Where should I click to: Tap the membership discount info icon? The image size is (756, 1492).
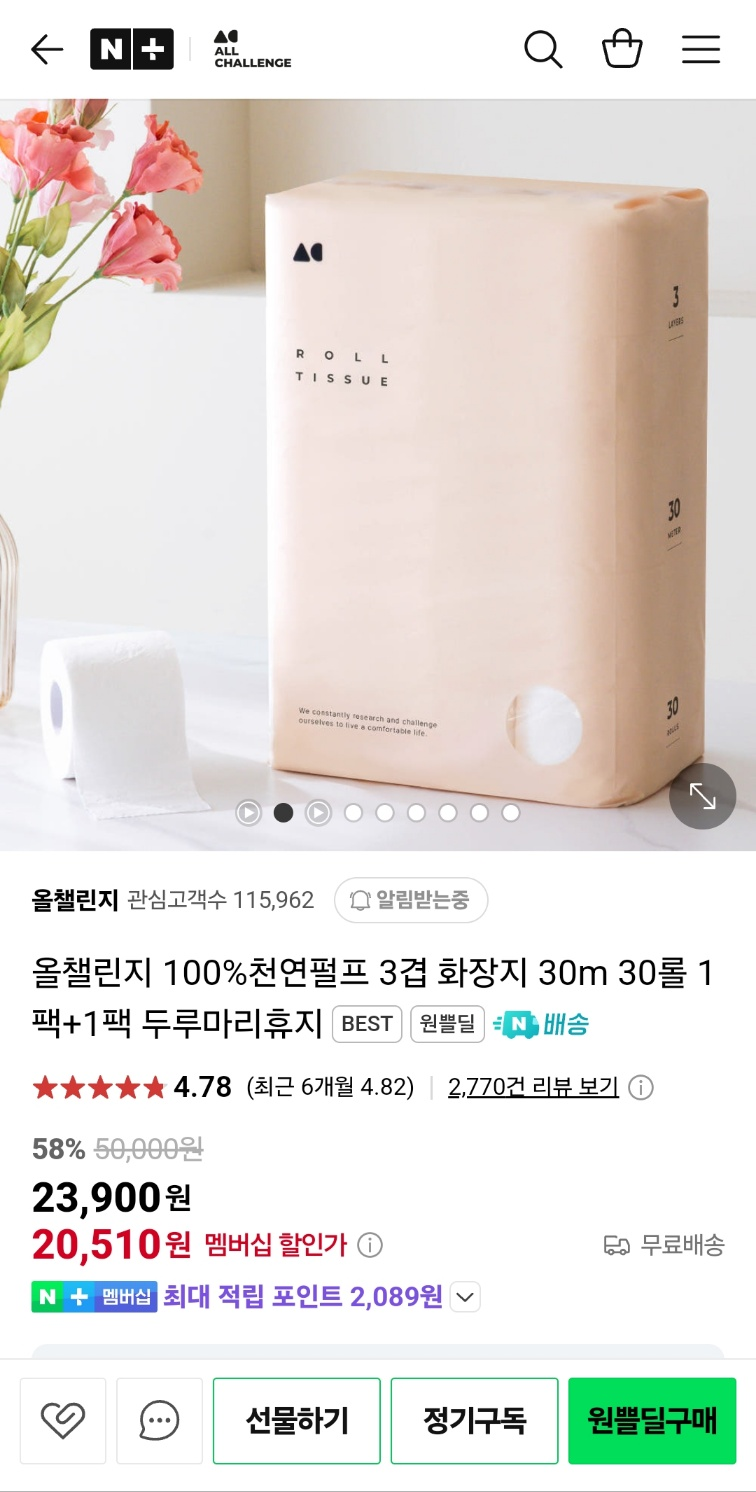tap(370, 1245)
